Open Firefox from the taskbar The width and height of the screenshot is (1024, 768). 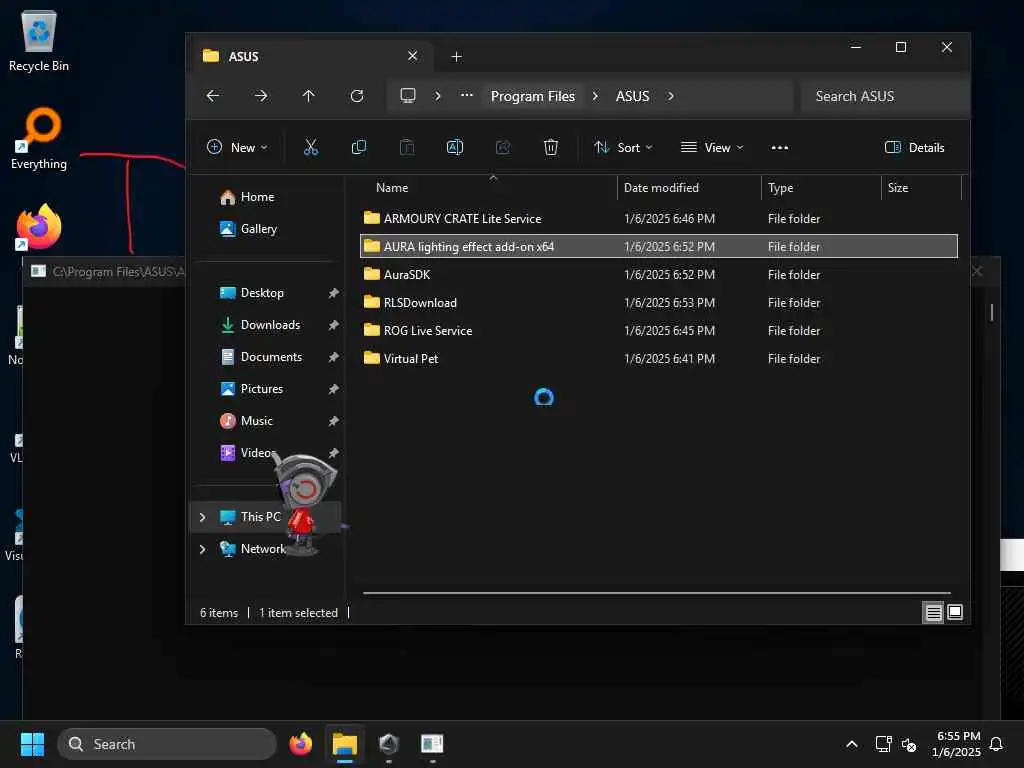point(301,744)
